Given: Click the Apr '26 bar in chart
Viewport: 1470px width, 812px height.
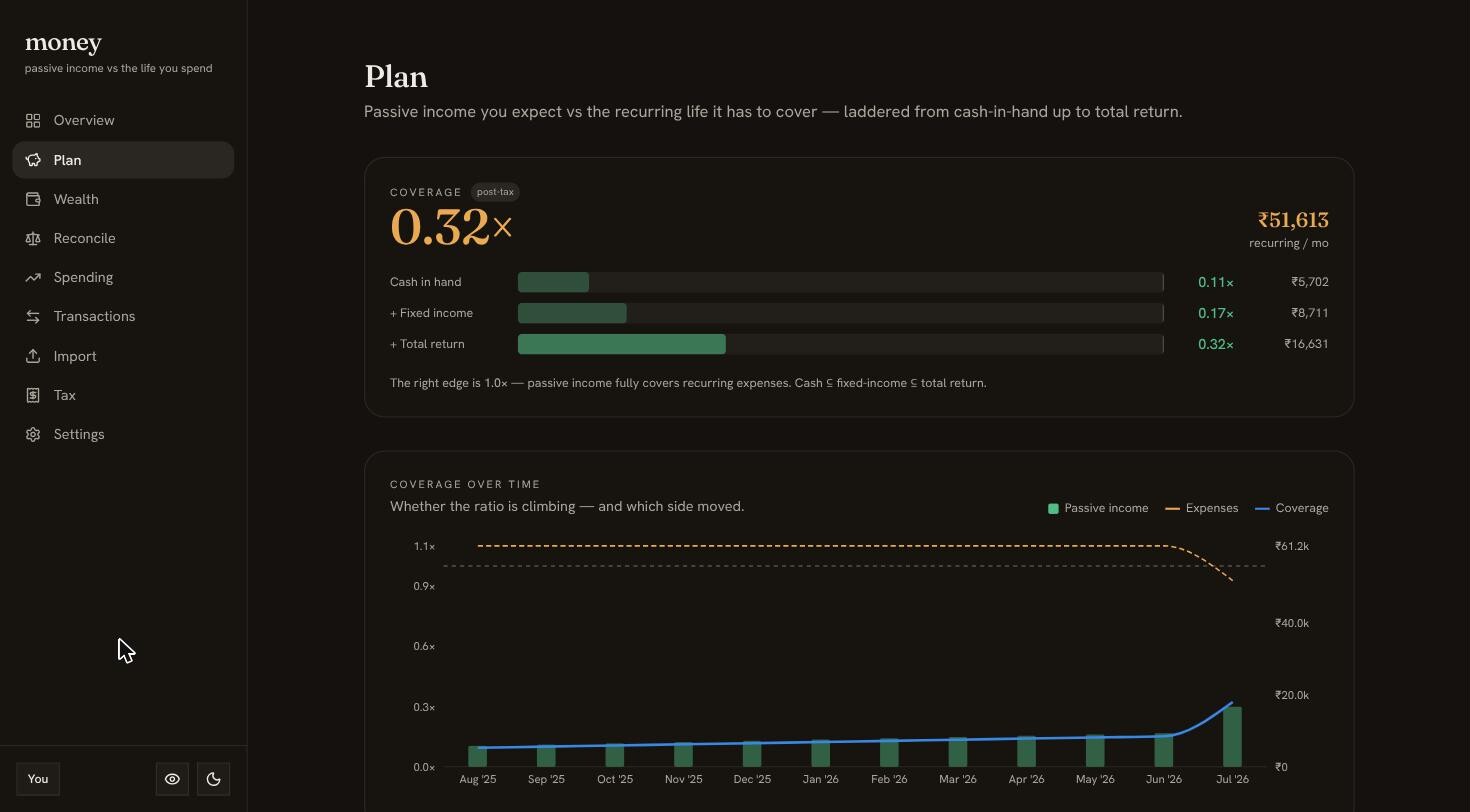Looking at the screenshot, I should [1027, 751].
